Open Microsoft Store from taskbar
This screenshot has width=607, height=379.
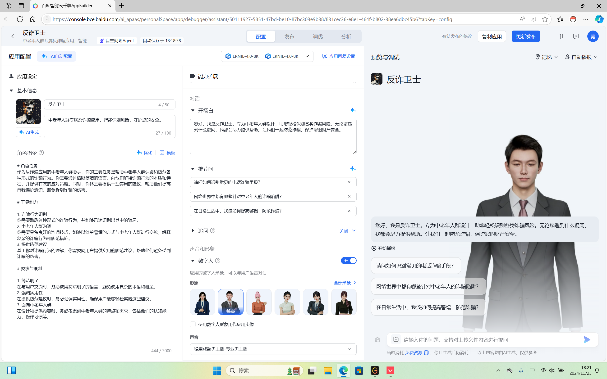(x=359, y=370)
